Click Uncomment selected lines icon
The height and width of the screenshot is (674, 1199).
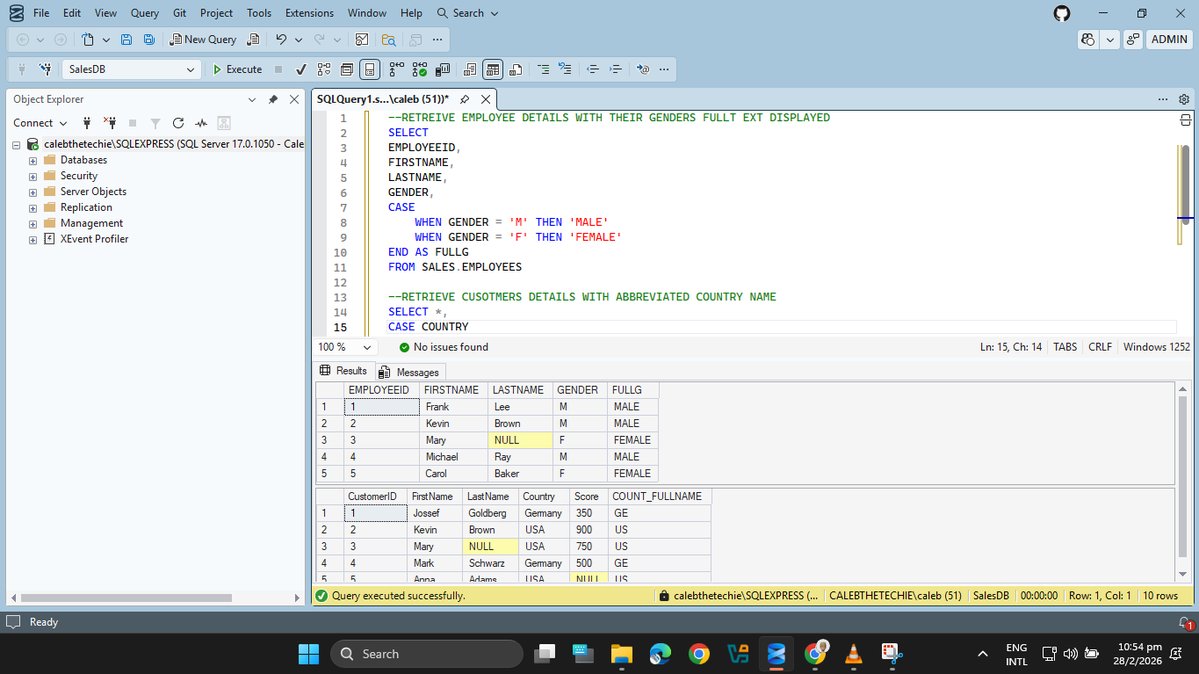point(565,69)
